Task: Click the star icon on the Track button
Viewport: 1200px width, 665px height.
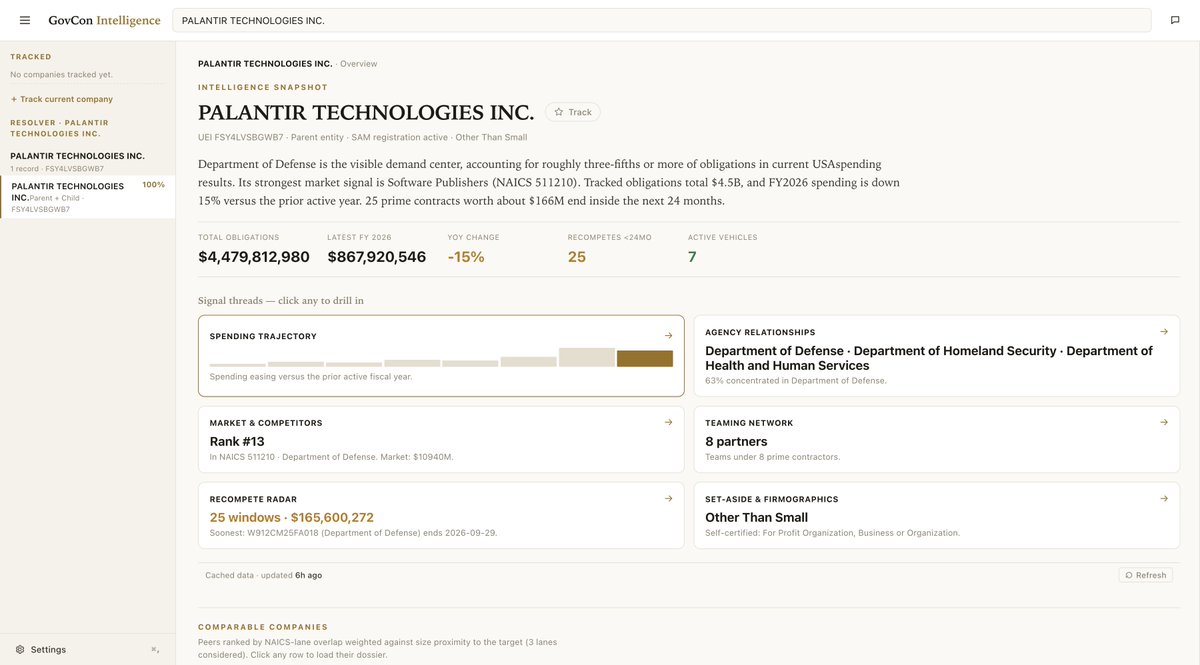Action: pyautogui.click(x=559, y=112)
